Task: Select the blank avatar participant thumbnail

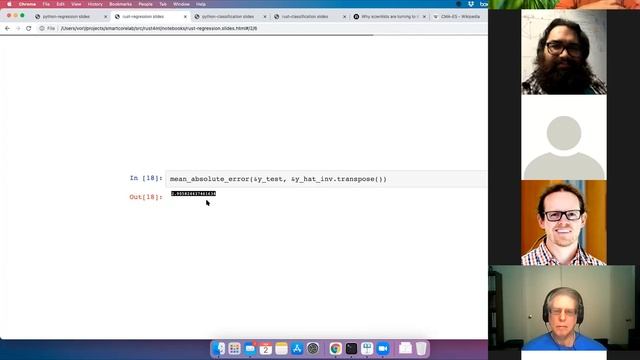Action: click(564, 138)
